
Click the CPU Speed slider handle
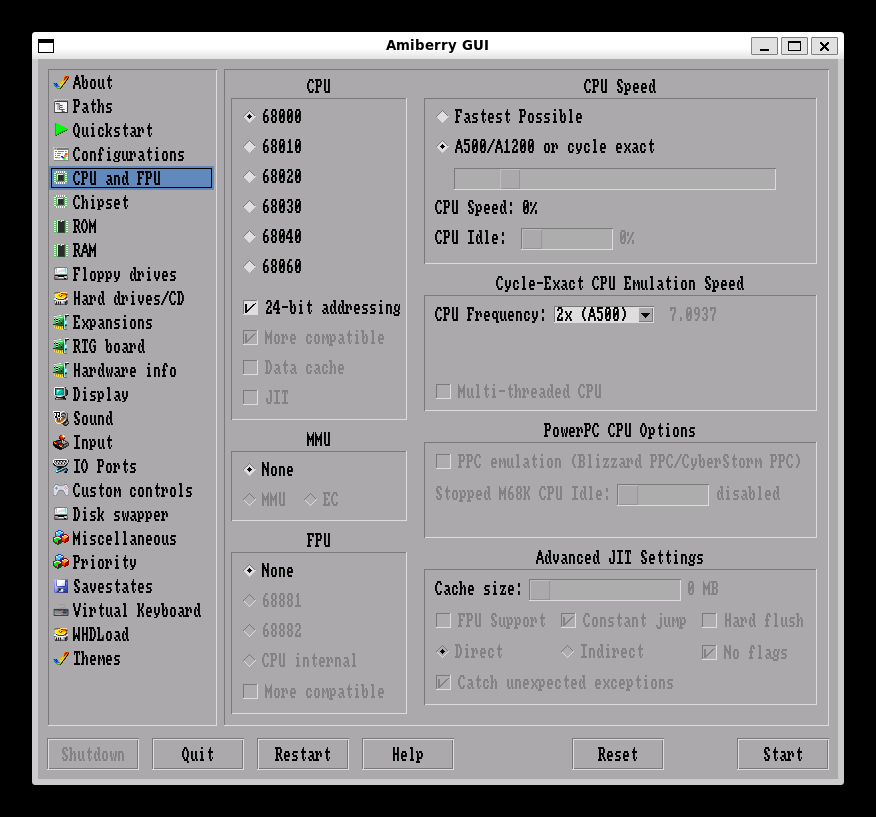(510, 179)
